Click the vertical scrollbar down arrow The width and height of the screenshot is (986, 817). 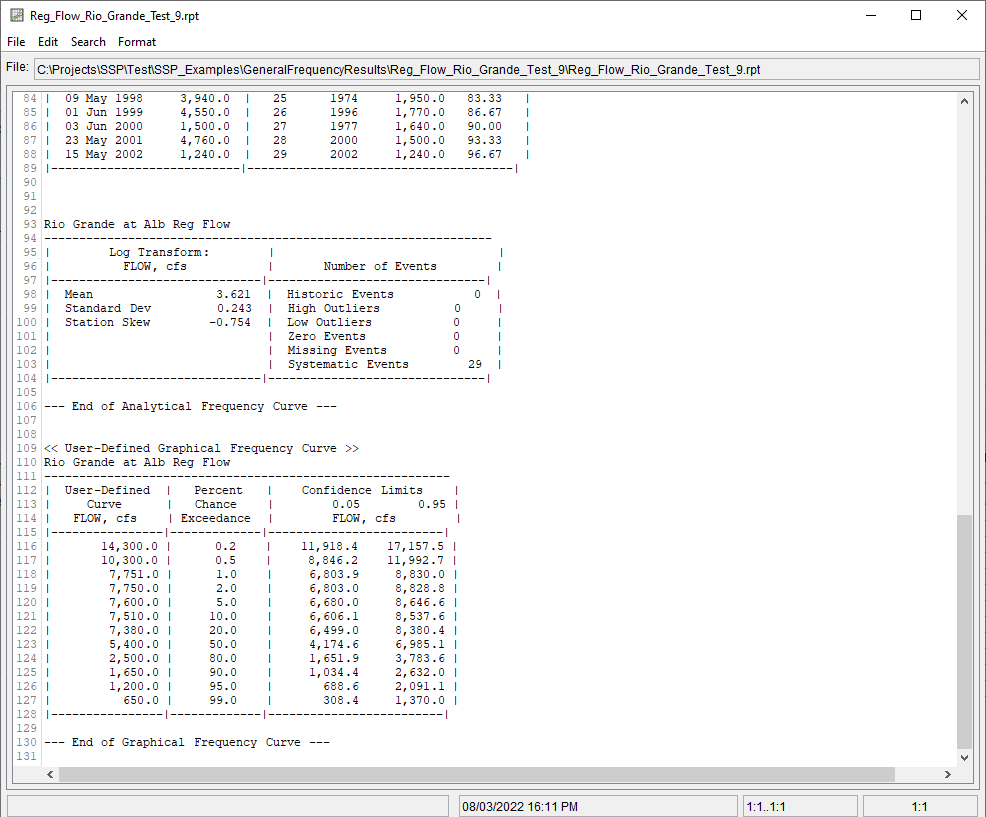[x=964, y=758]
